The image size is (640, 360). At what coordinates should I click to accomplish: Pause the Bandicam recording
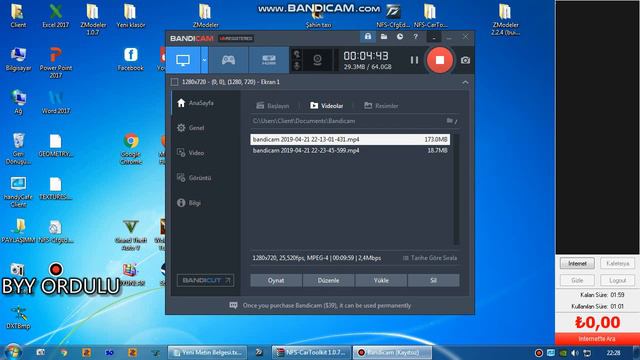click(414, 60)
